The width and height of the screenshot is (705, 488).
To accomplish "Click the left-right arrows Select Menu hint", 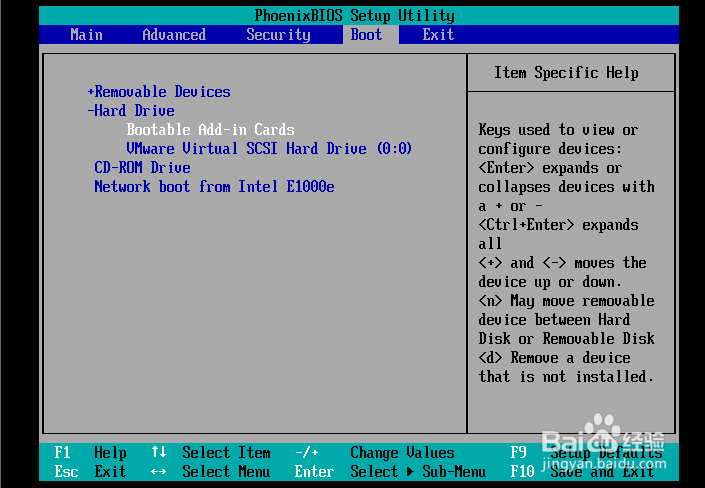I will click(x=211, y=471).
